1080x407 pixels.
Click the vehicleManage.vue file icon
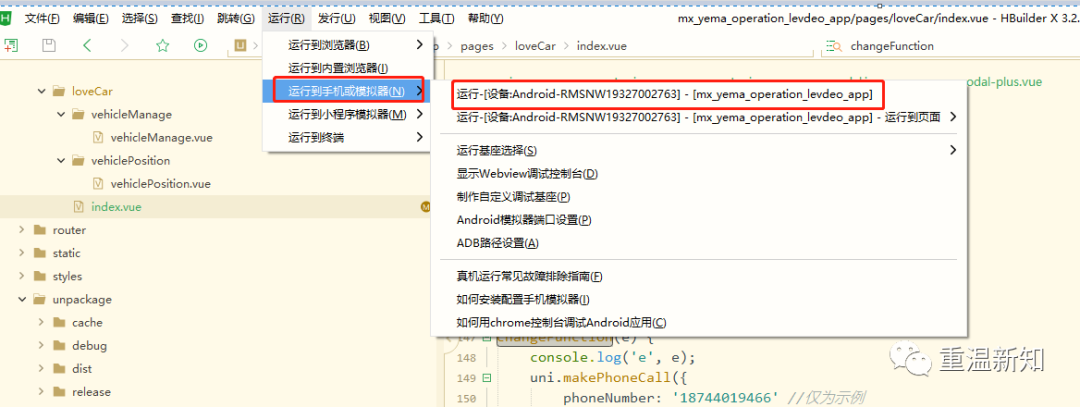pos(98,137)
